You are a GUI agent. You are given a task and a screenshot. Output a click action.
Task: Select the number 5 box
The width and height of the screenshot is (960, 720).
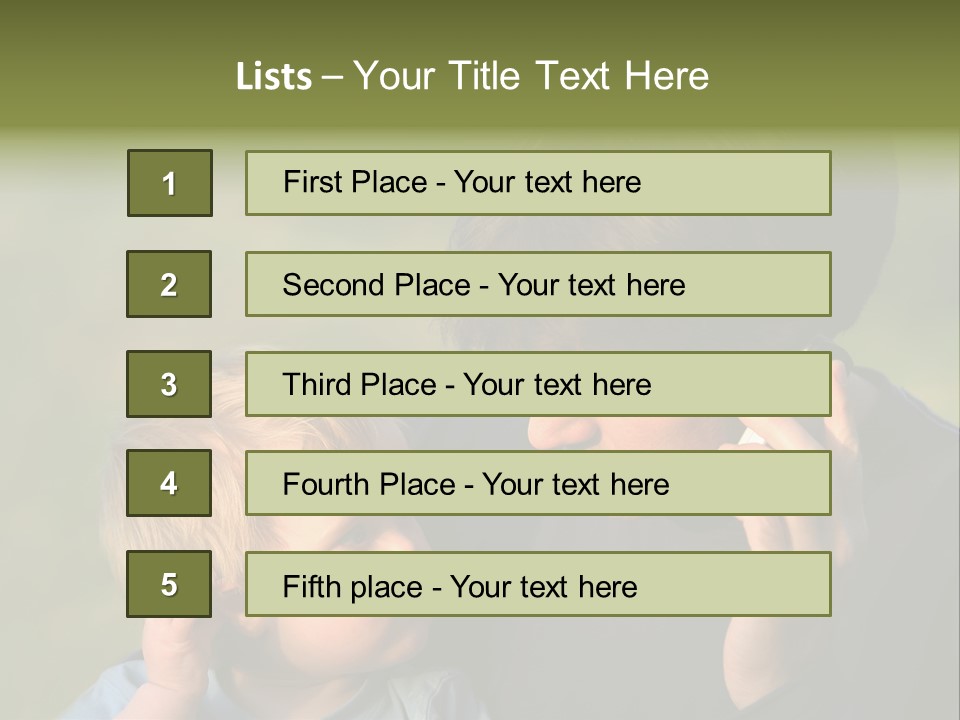pos(169,584)
